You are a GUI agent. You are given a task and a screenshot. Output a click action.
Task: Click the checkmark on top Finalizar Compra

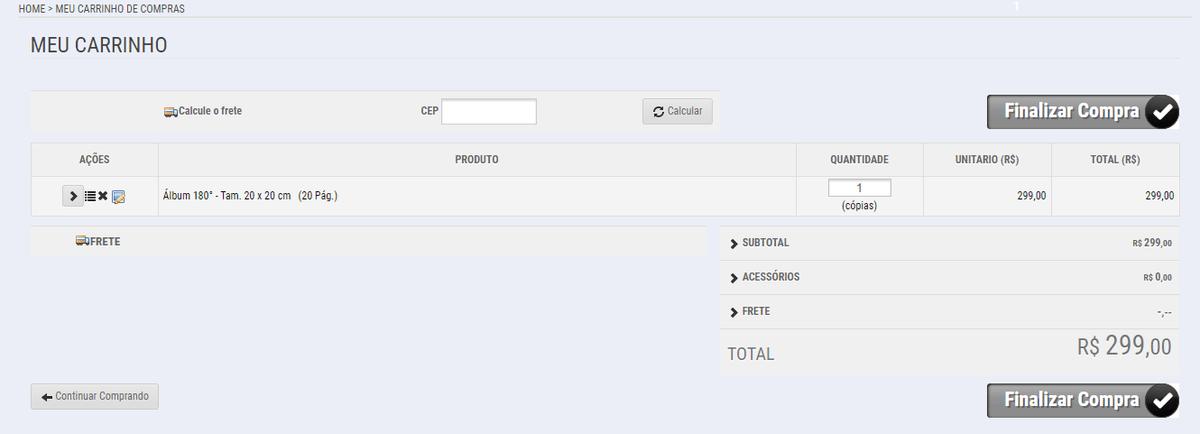[1160, 112]
